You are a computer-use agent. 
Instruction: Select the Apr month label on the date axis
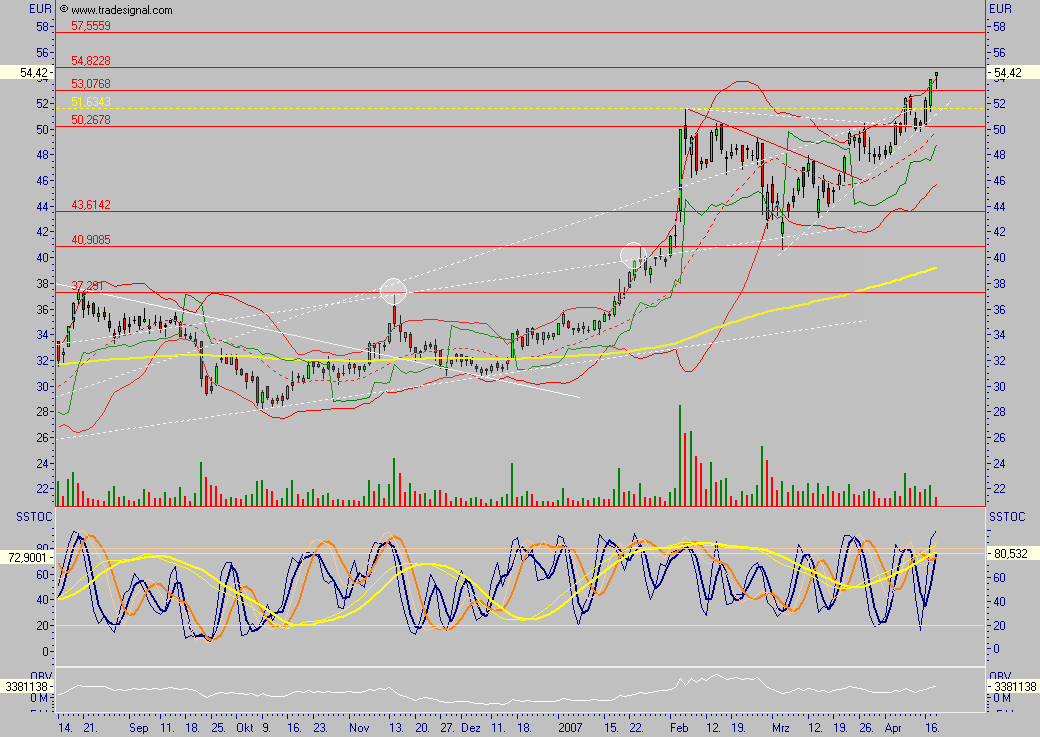coord(893,728)
